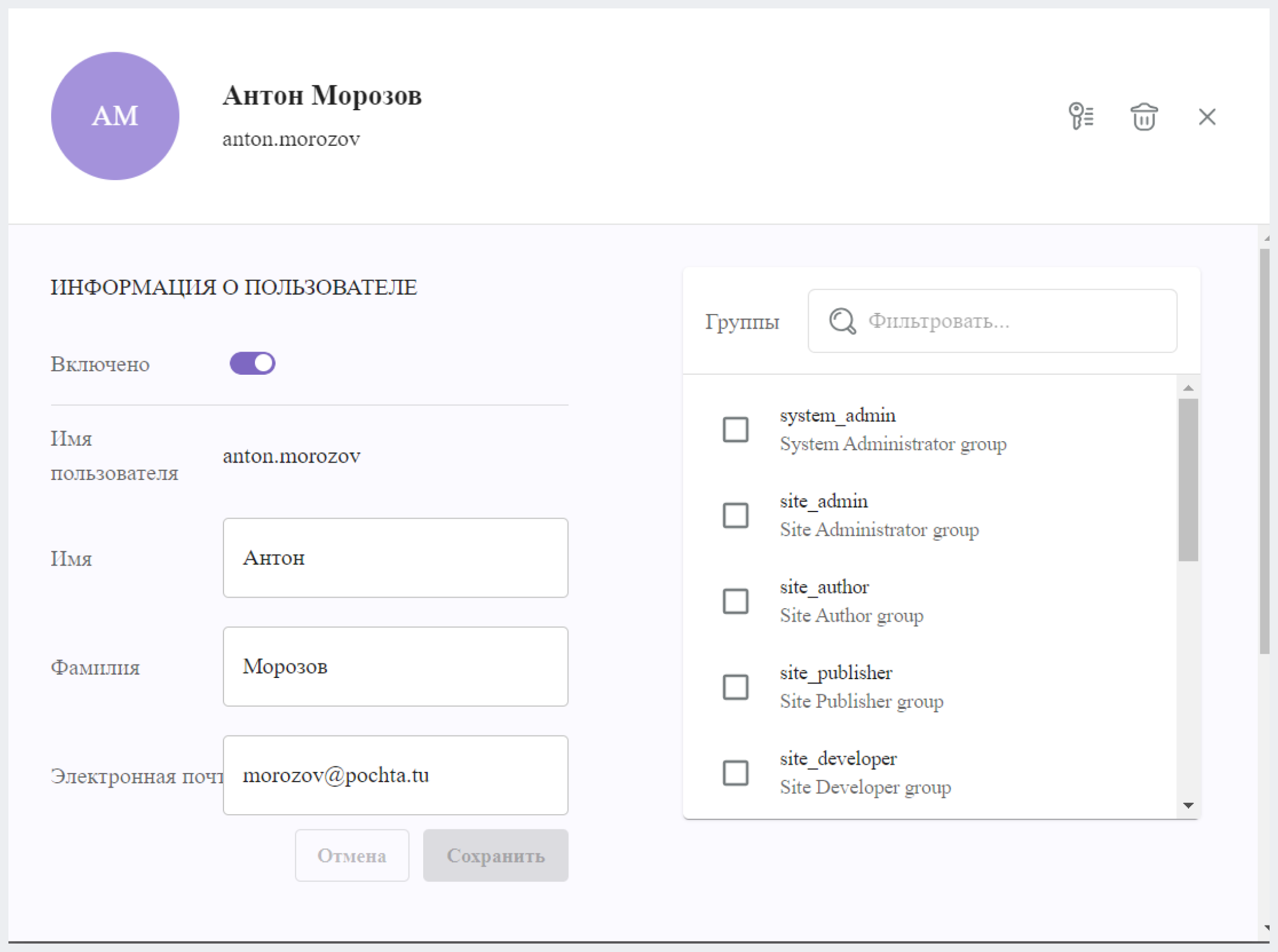Click the AM avatar circle
Viewport: 1278px width, 952px height.
click(x=115, y=116)
